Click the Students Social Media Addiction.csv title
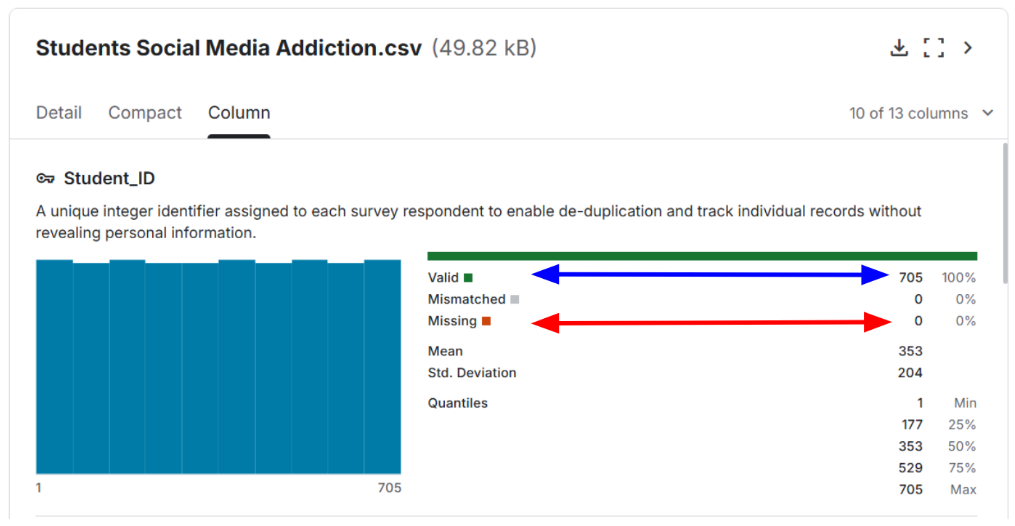 [x=228, y=48]
